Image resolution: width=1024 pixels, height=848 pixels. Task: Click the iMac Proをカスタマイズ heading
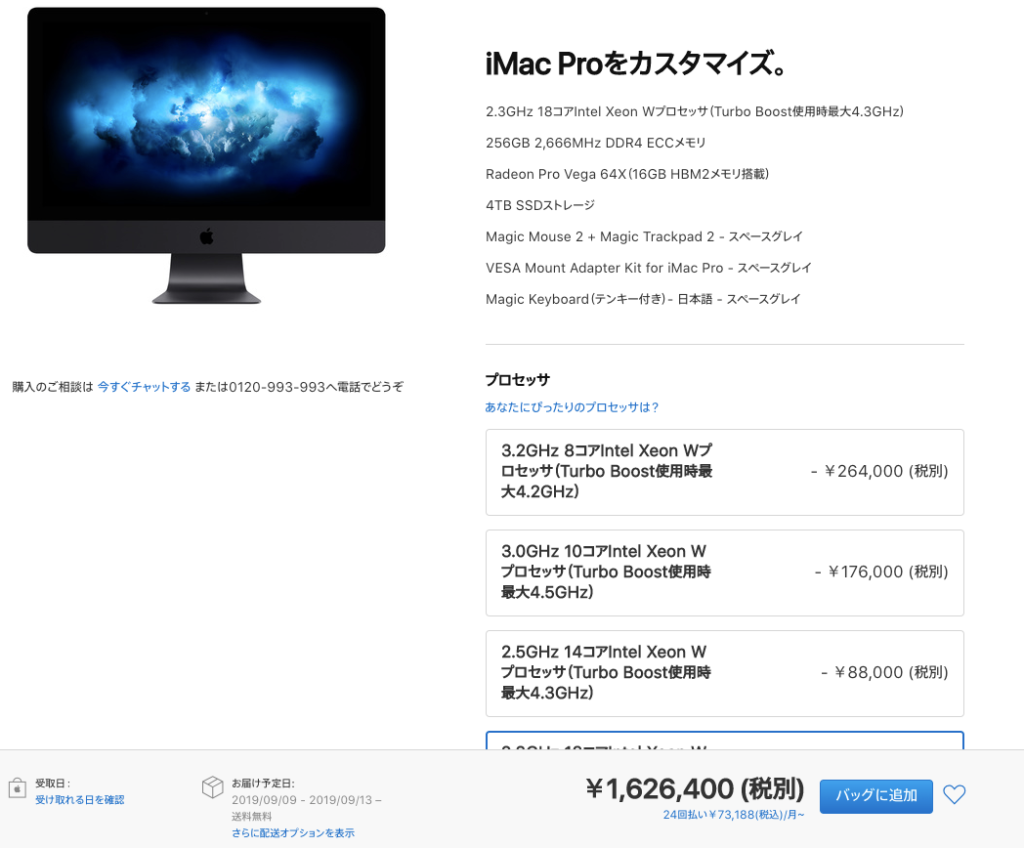click(635, 63)
